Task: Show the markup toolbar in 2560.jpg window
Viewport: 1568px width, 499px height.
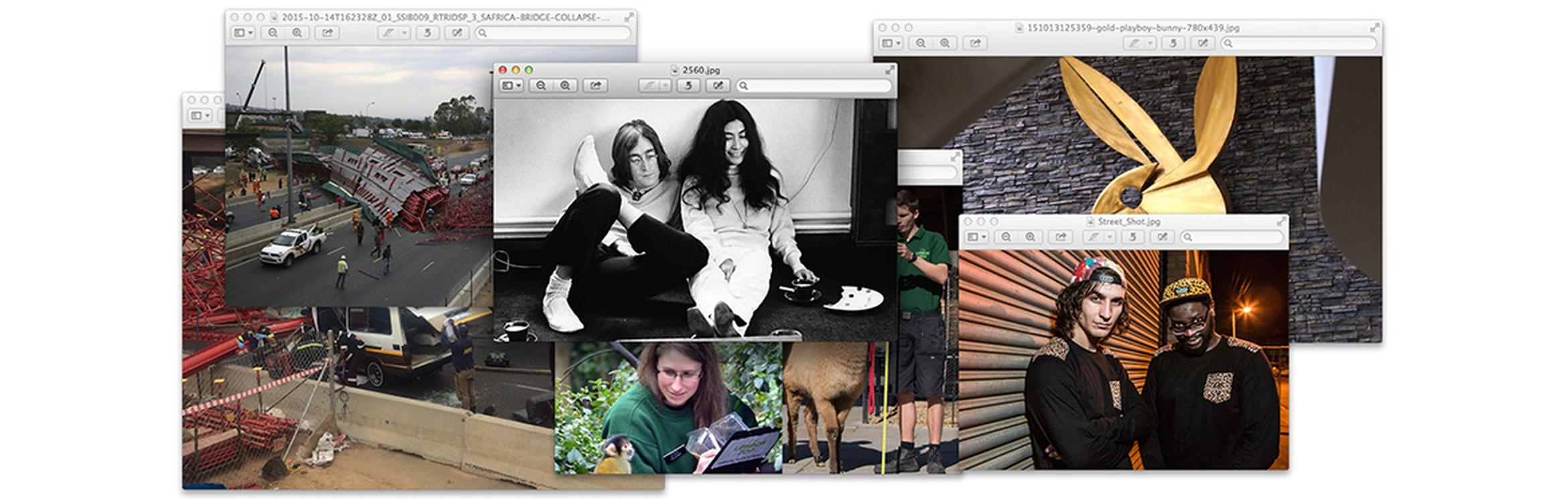Action: coord(718,86)
